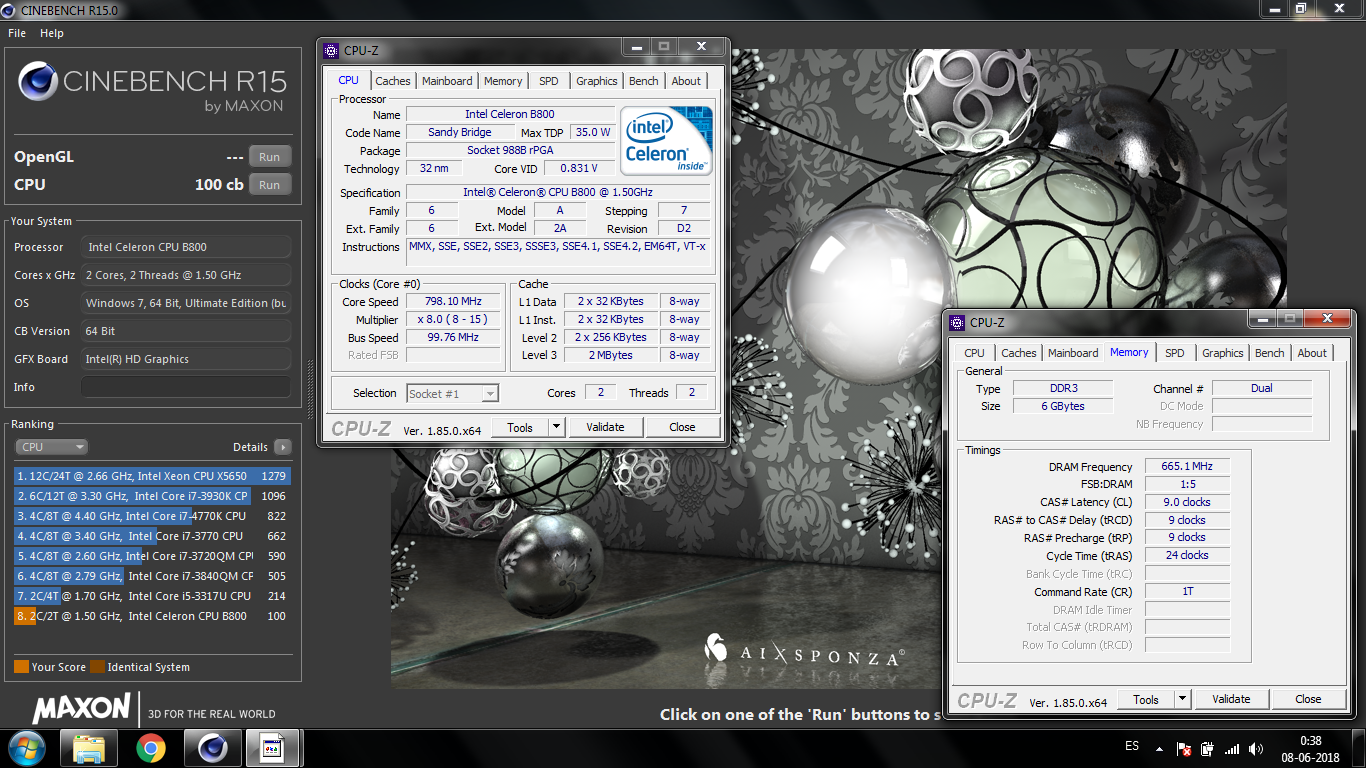Viewport: 1366px width, 768px height.
Task: Click the Cinebench window title icon
Action: (x=9, y=9)
